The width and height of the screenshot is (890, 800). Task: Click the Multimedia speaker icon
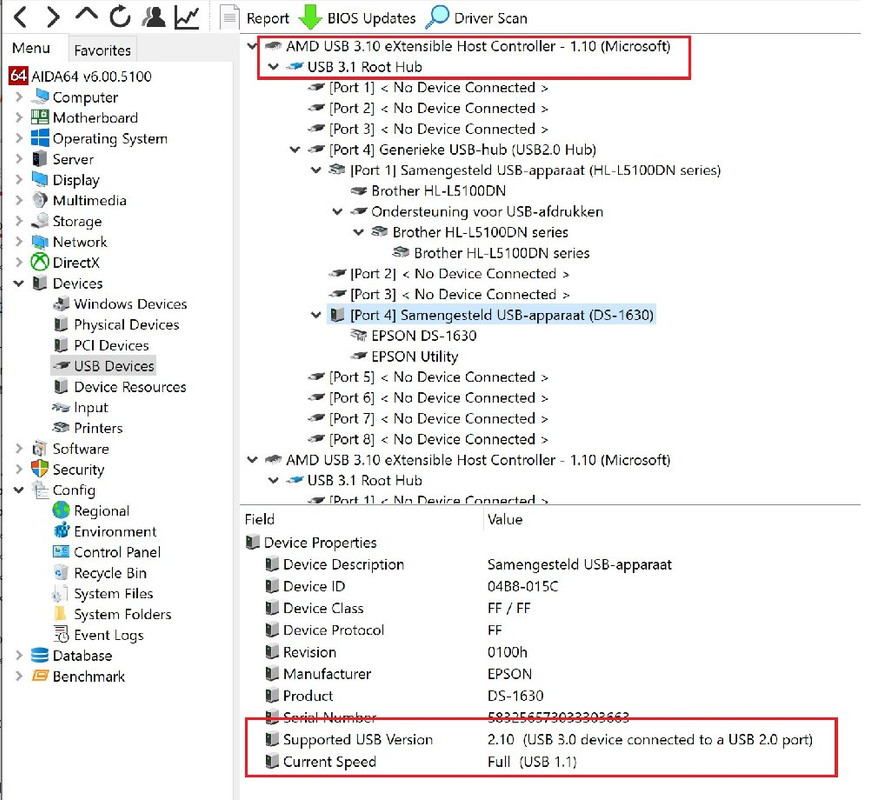coord(40,200)
